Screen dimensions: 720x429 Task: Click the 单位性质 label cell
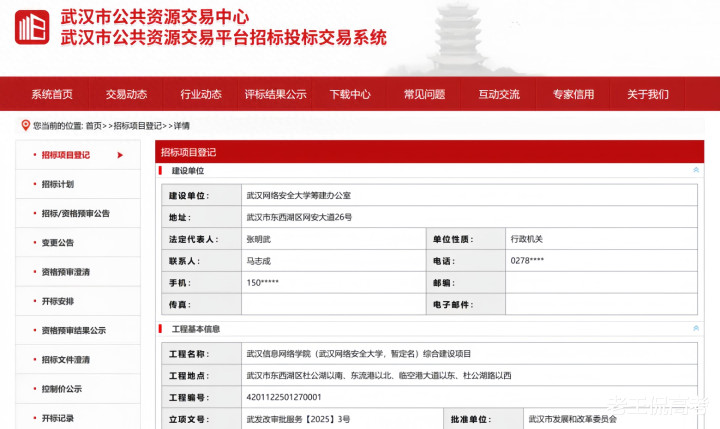tap(466, 239)
